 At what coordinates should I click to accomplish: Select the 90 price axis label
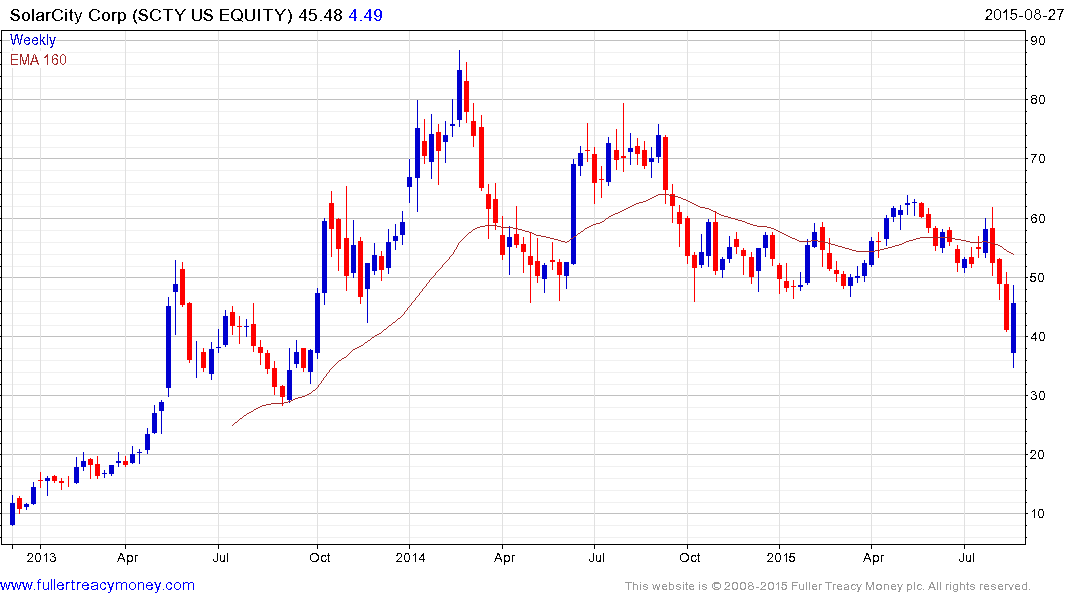[1038, 40]
